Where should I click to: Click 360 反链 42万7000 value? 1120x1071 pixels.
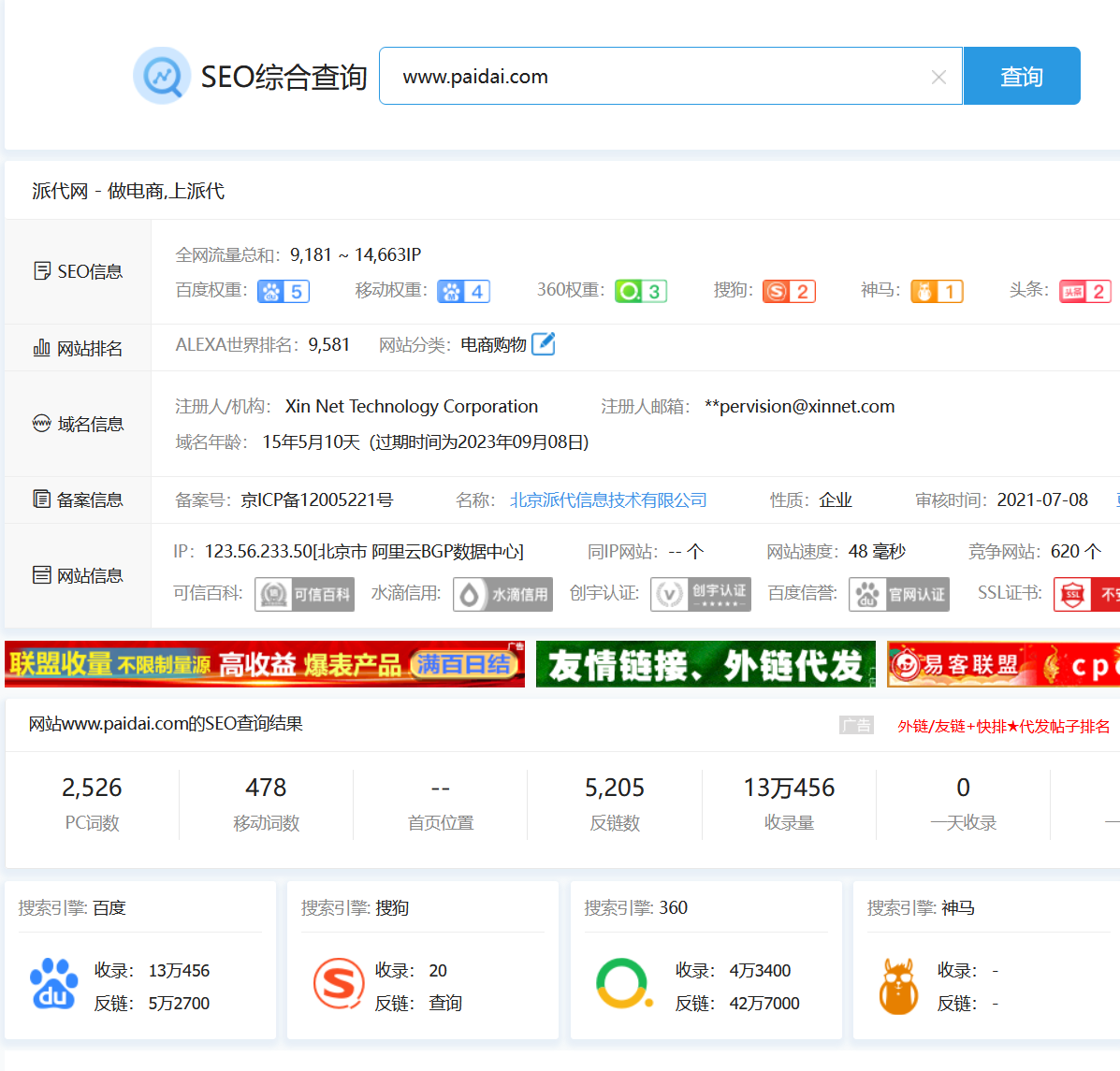coord(764,1004)
